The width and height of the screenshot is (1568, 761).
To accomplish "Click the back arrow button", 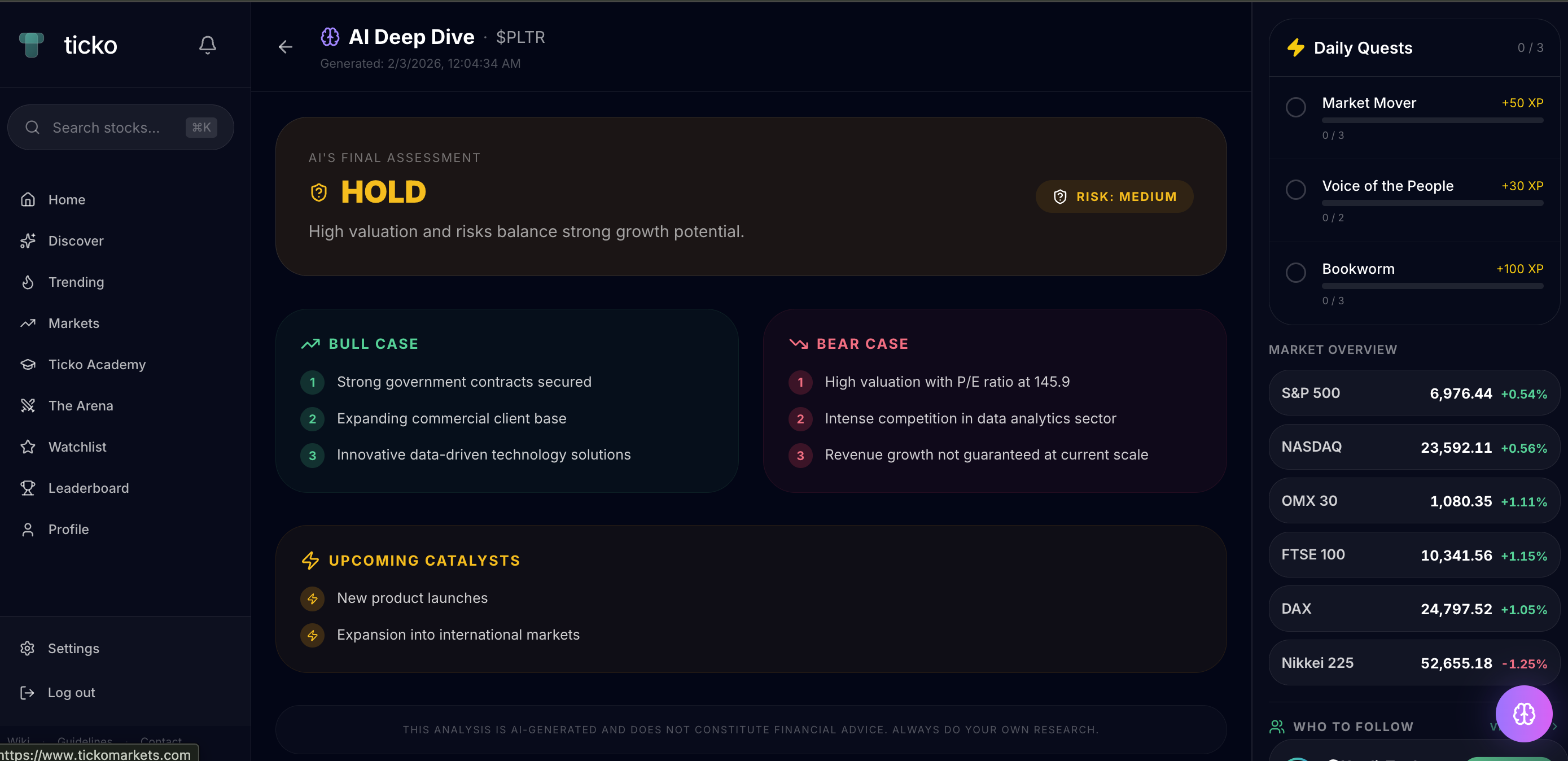I will tap(286, 47).
